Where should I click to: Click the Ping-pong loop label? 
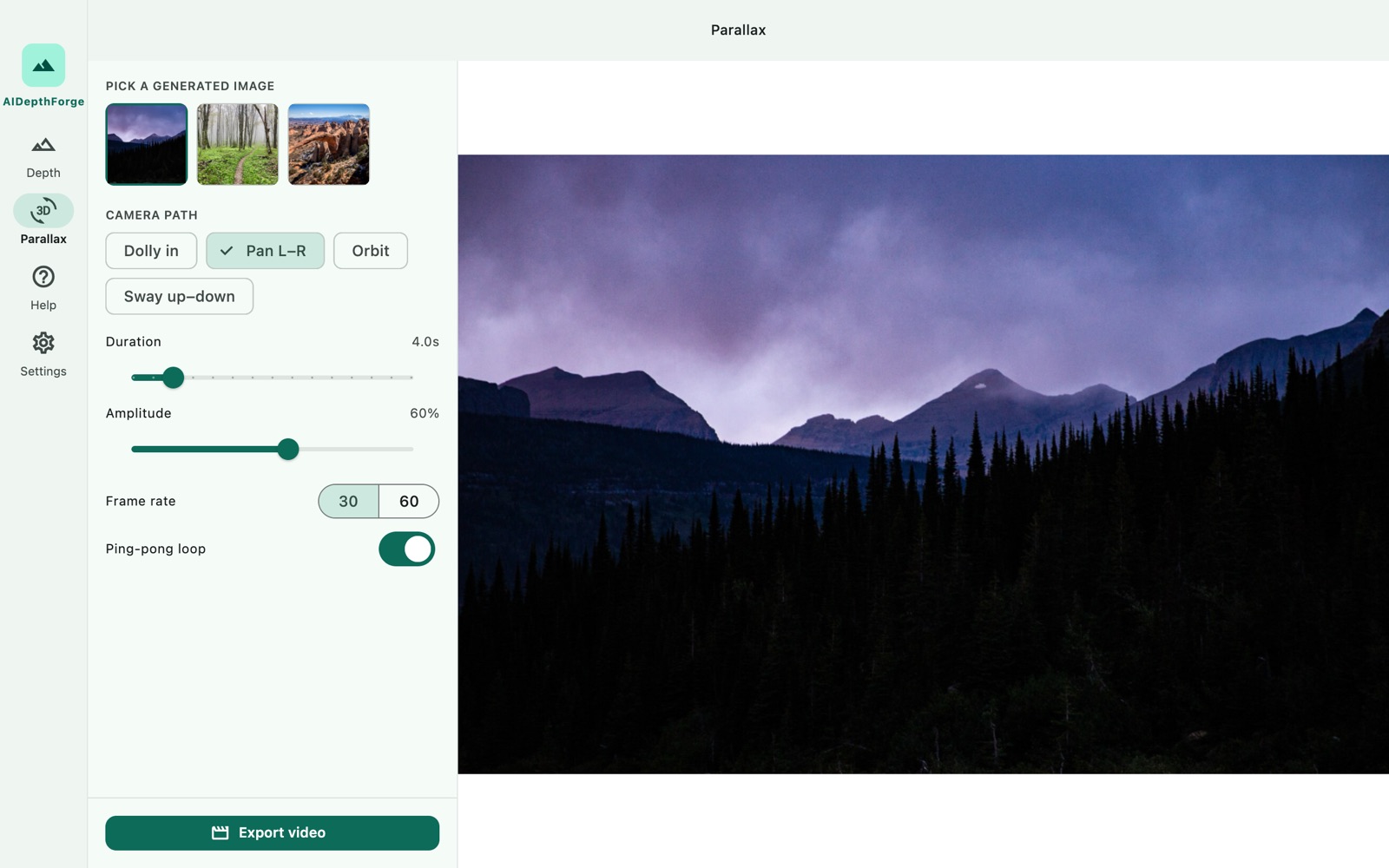coord(155,549)
